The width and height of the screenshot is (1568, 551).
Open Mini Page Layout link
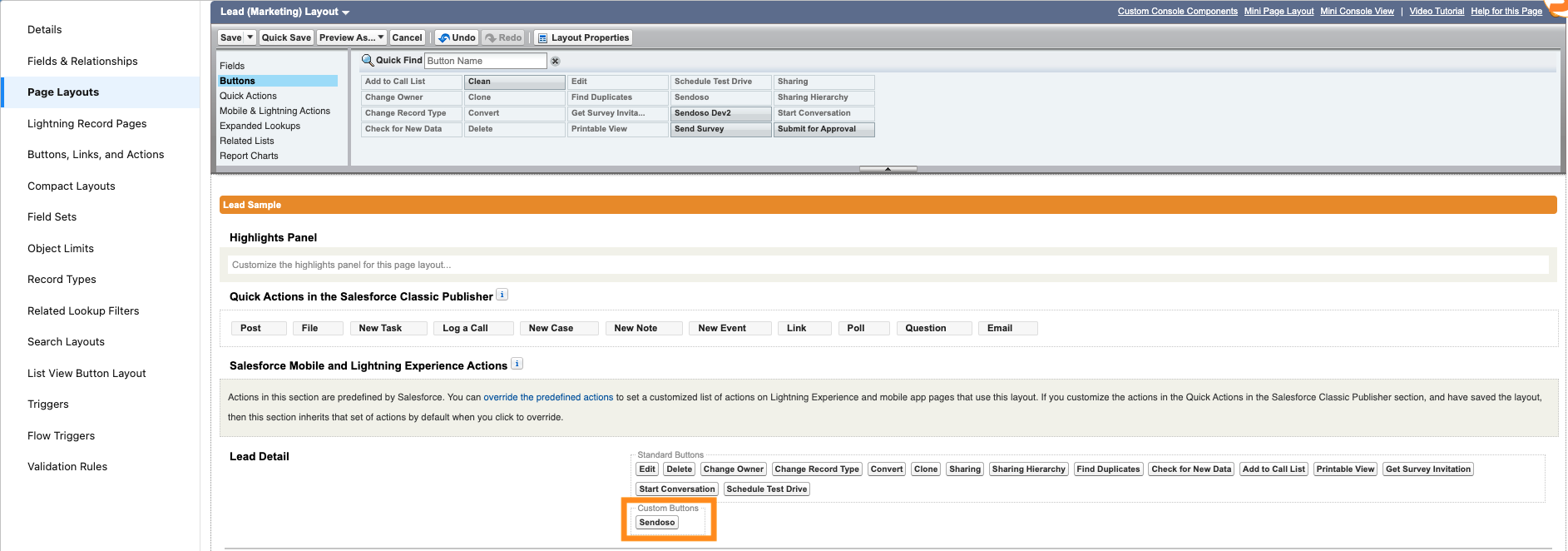pos(1279,12)
